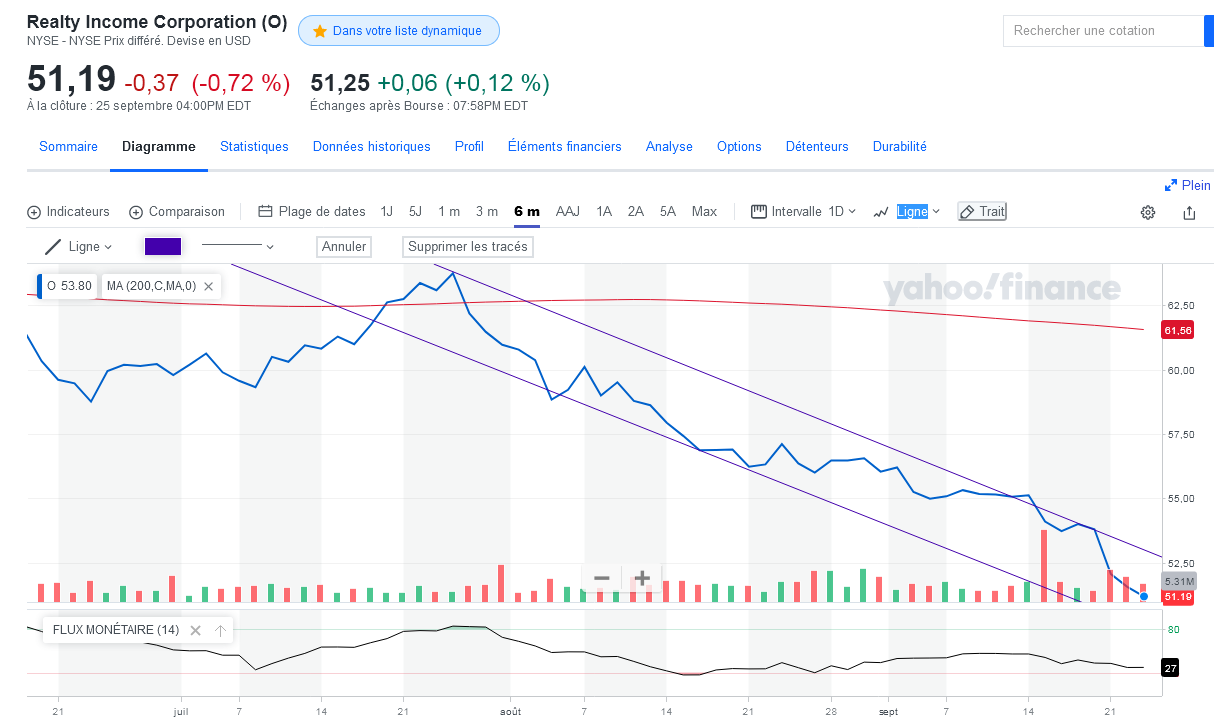This screenshot has width=1214, height=723.
Task: Select 6 m date range
Action: point(527,212)
